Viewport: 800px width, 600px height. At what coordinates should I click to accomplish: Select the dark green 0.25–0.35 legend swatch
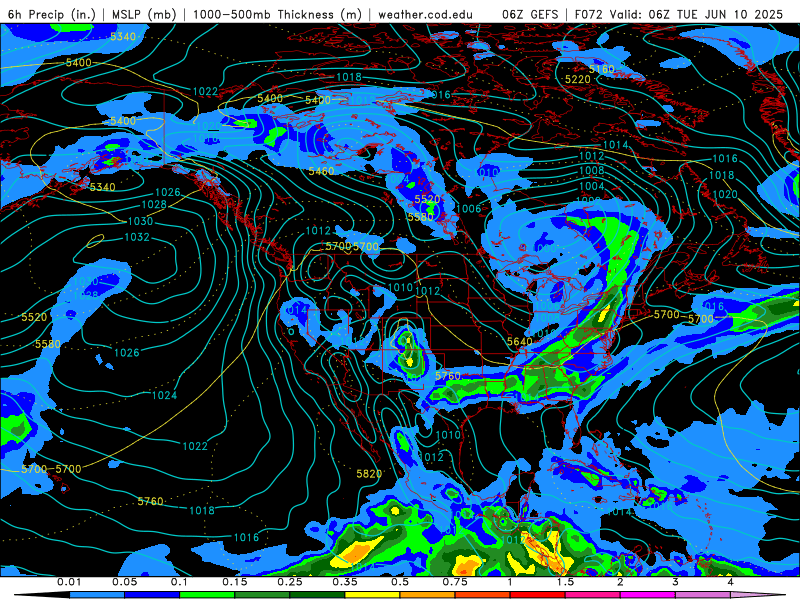(317, 595)
